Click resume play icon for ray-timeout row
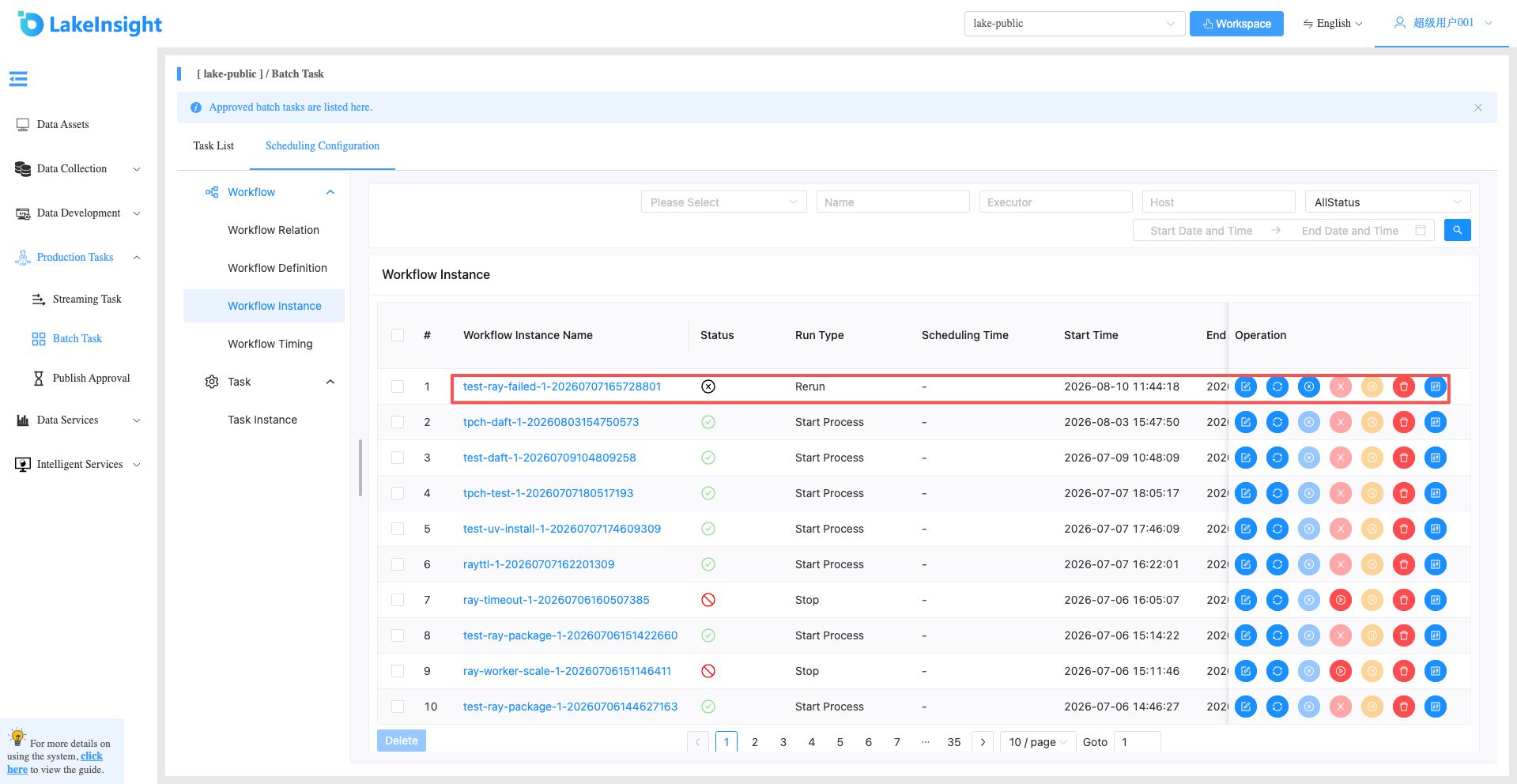The height and width of the screenshot is (784, 1517). click(1341, 600)
